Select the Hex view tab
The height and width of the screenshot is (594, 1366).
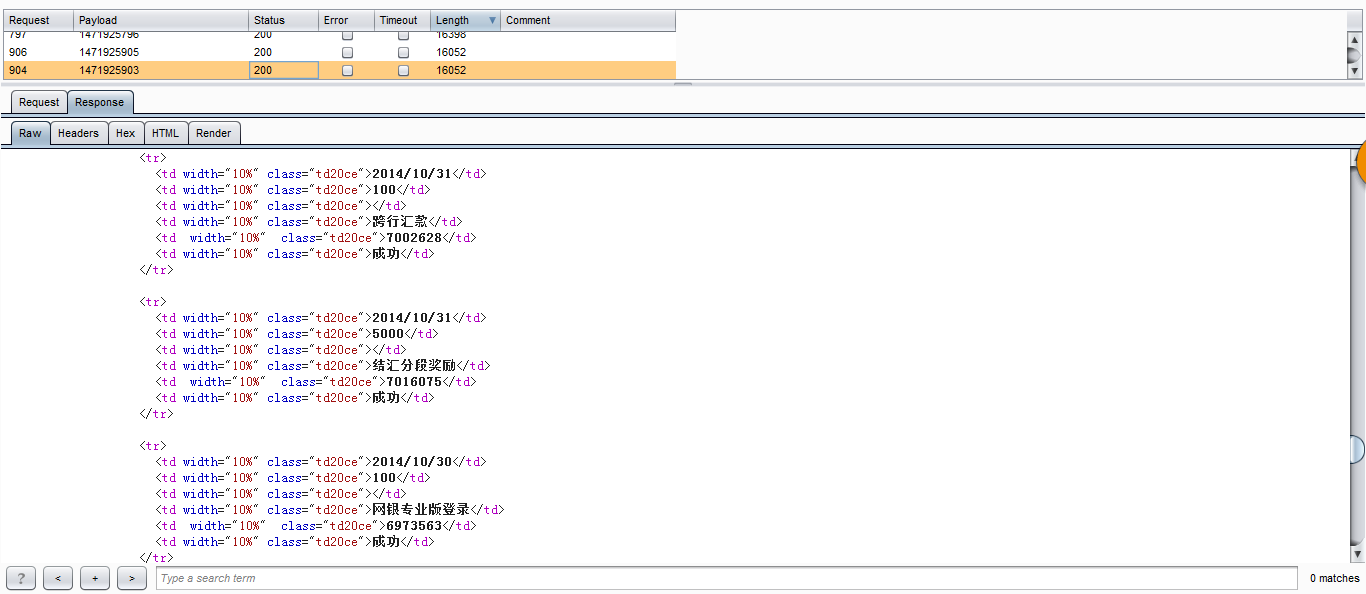click(125, 133)
